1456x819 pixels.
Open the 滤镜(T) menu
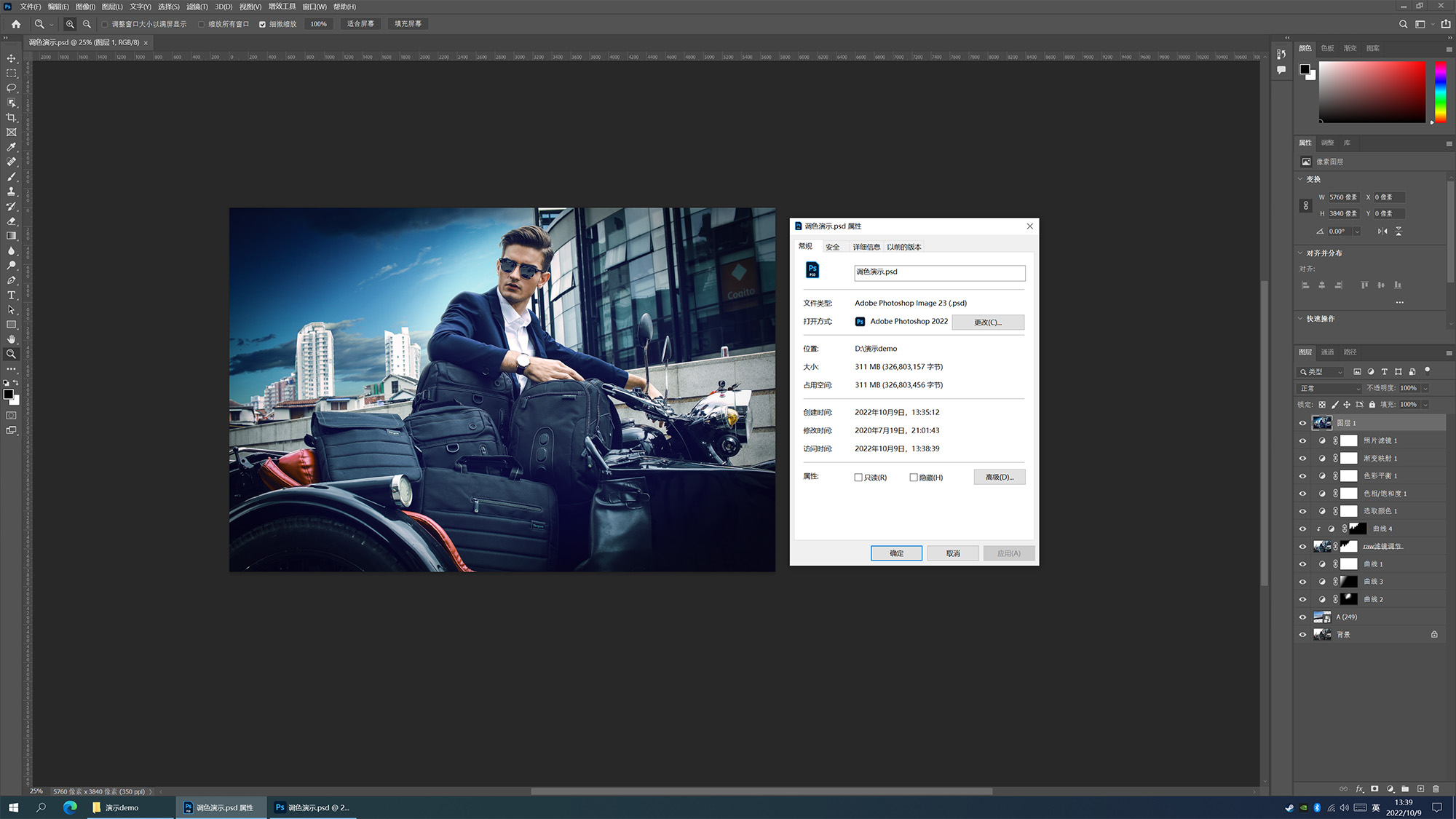(197, 7)
